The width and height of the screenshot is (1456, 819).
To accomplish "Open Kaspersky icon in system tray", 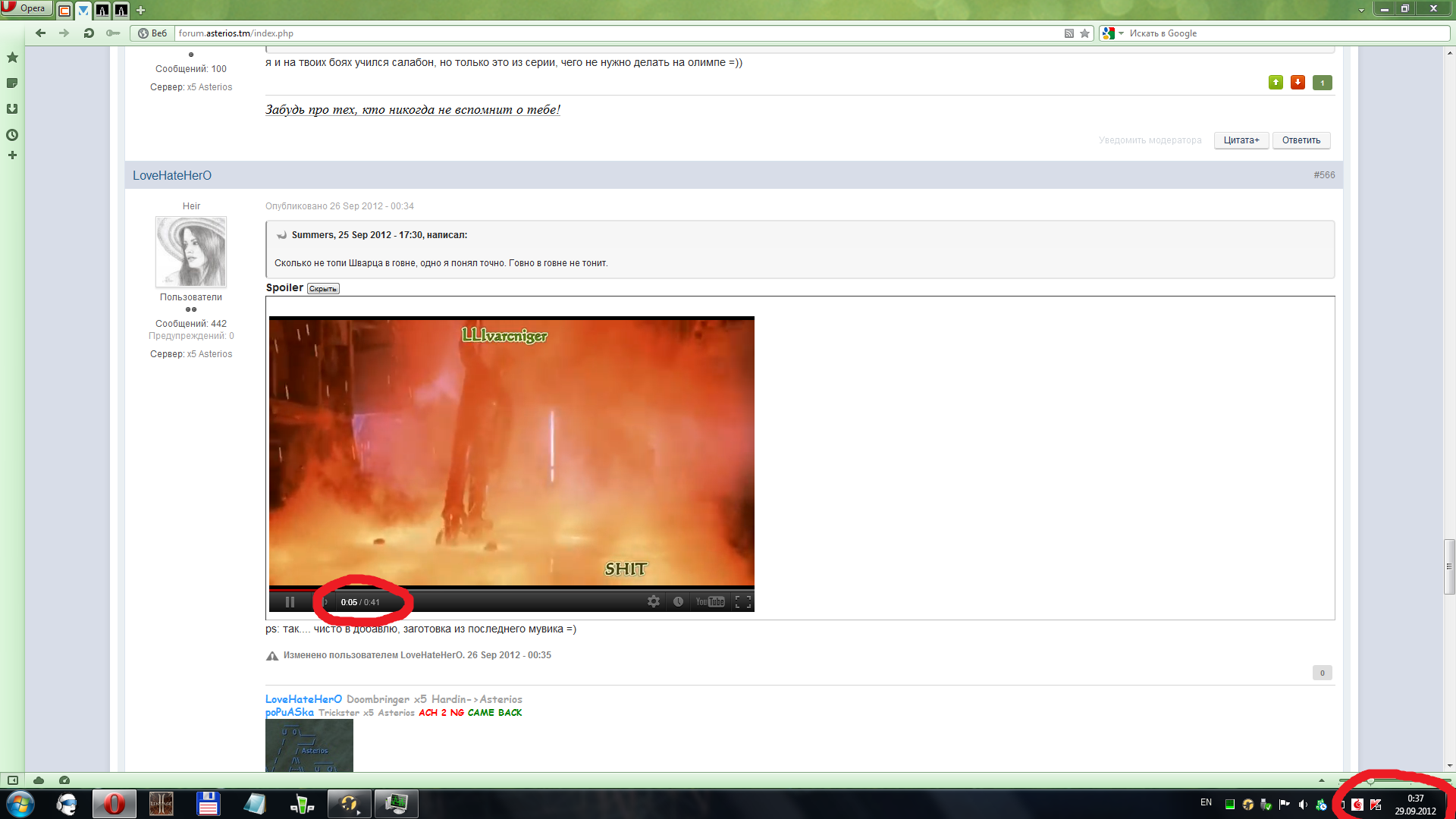I will [x=1376, y=805].
